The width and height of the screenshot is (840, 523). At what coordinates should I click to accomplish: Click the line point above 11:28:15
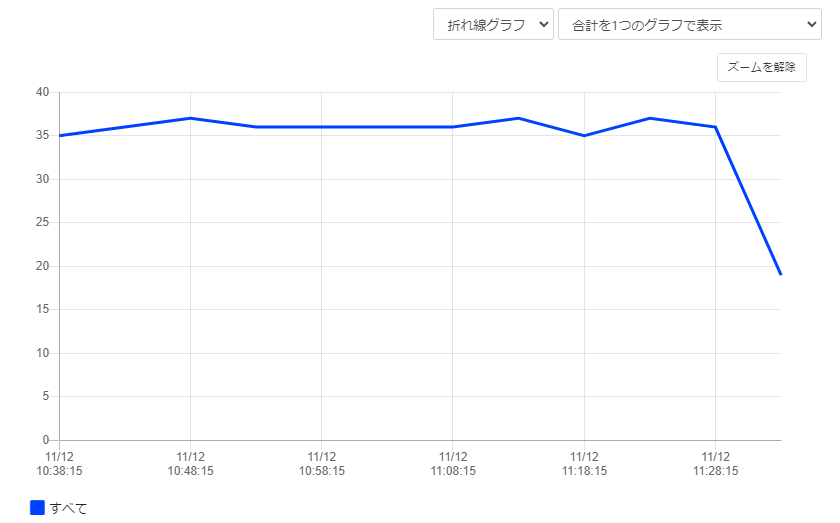pyautogui.click(x=715, y=127)
